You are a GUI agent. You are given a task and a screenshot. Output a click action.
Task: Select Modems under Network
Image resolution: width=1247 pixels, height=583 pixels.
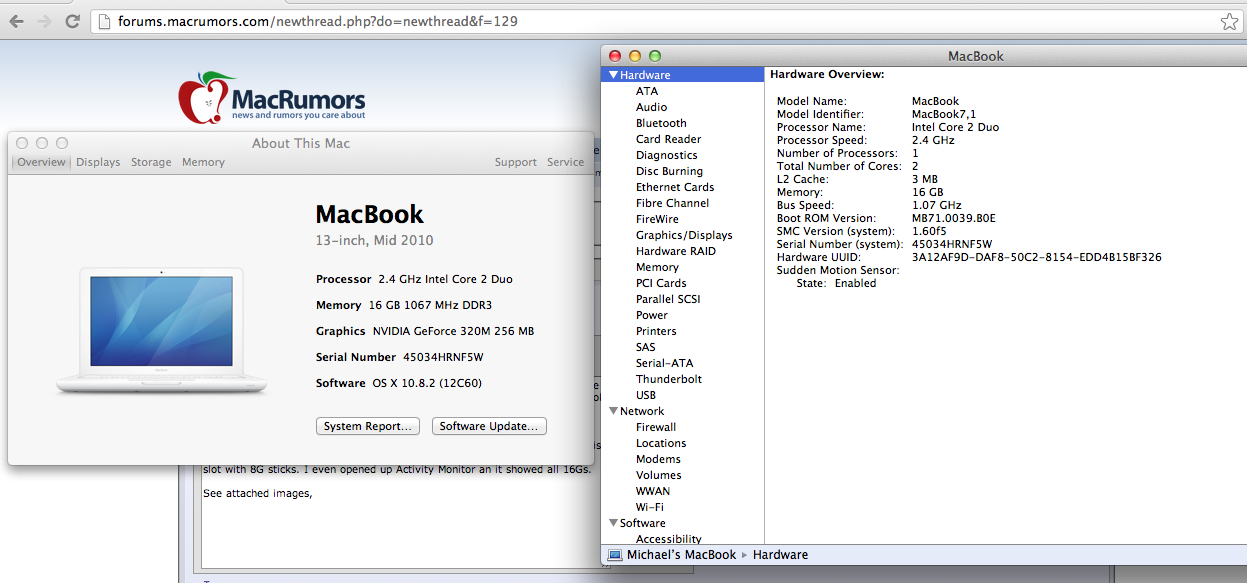[658, 459]
